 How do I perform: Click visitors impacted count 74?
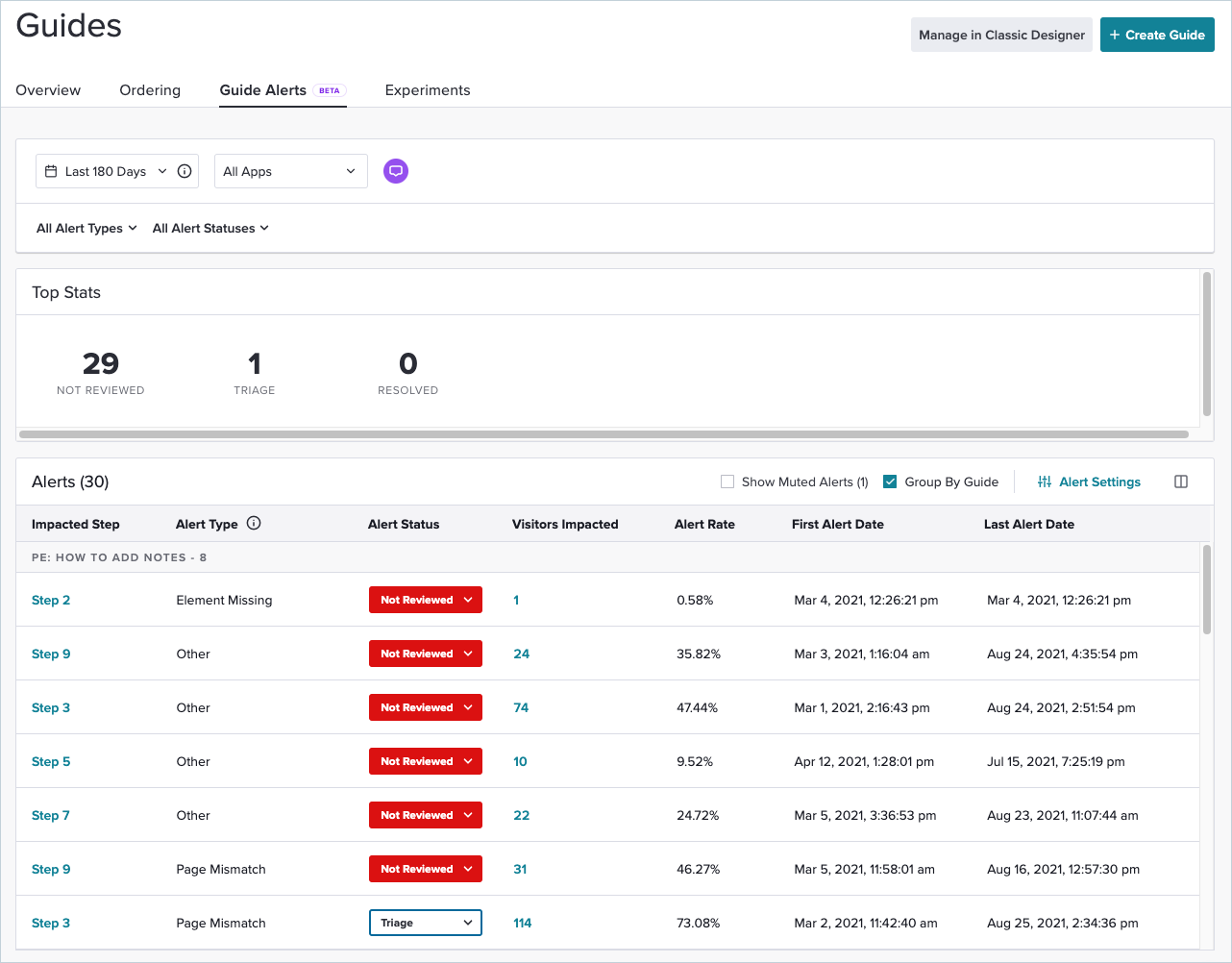pyautogui.click(x=521, y=707)
